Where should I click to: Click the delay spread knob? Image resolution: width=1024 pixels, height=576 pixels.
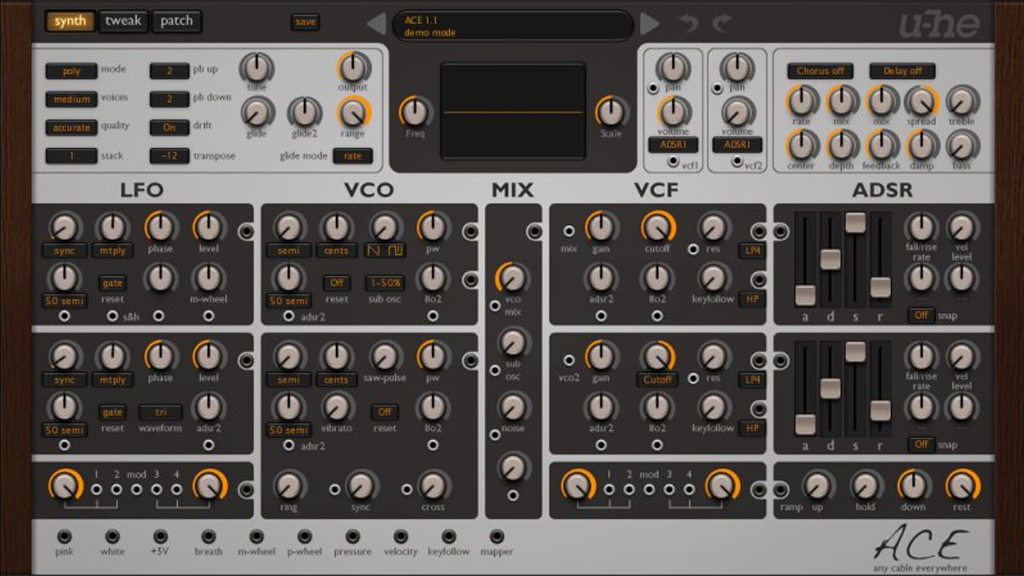tap(921, 101)
